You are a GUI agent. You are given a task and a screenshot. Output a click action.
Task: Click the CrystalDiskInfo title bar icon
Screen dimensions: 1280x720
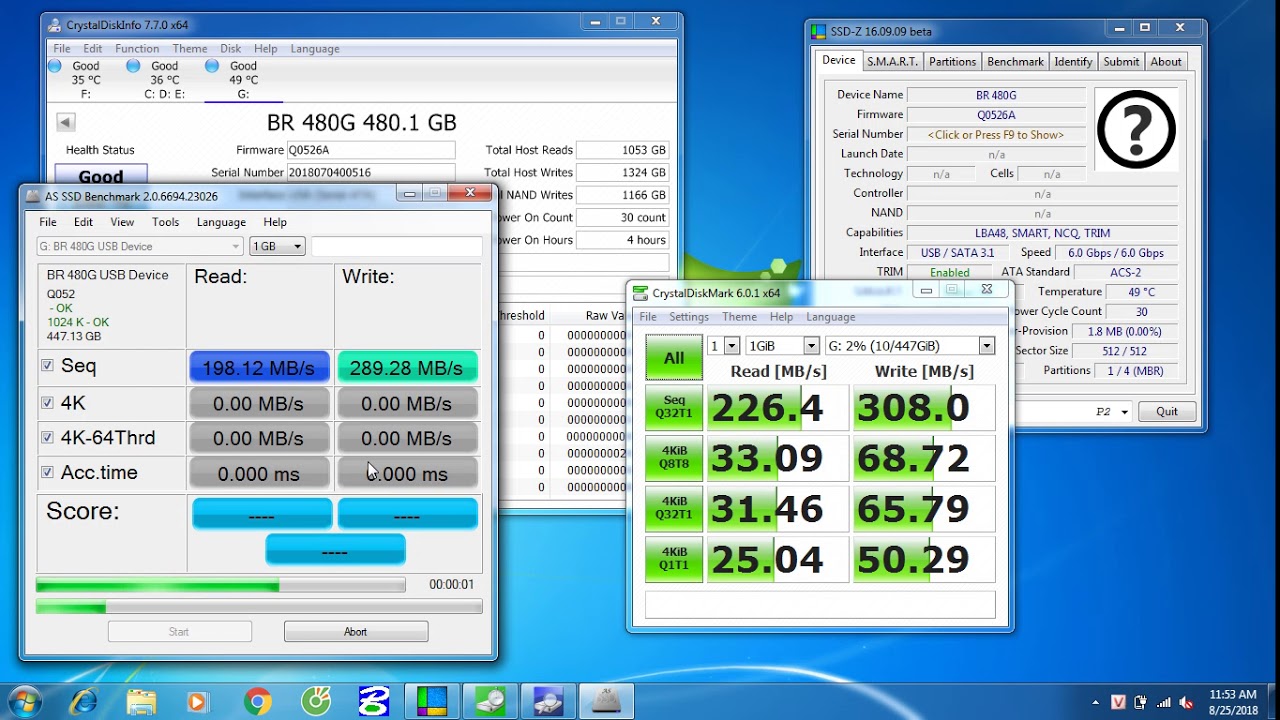(55, 25)
